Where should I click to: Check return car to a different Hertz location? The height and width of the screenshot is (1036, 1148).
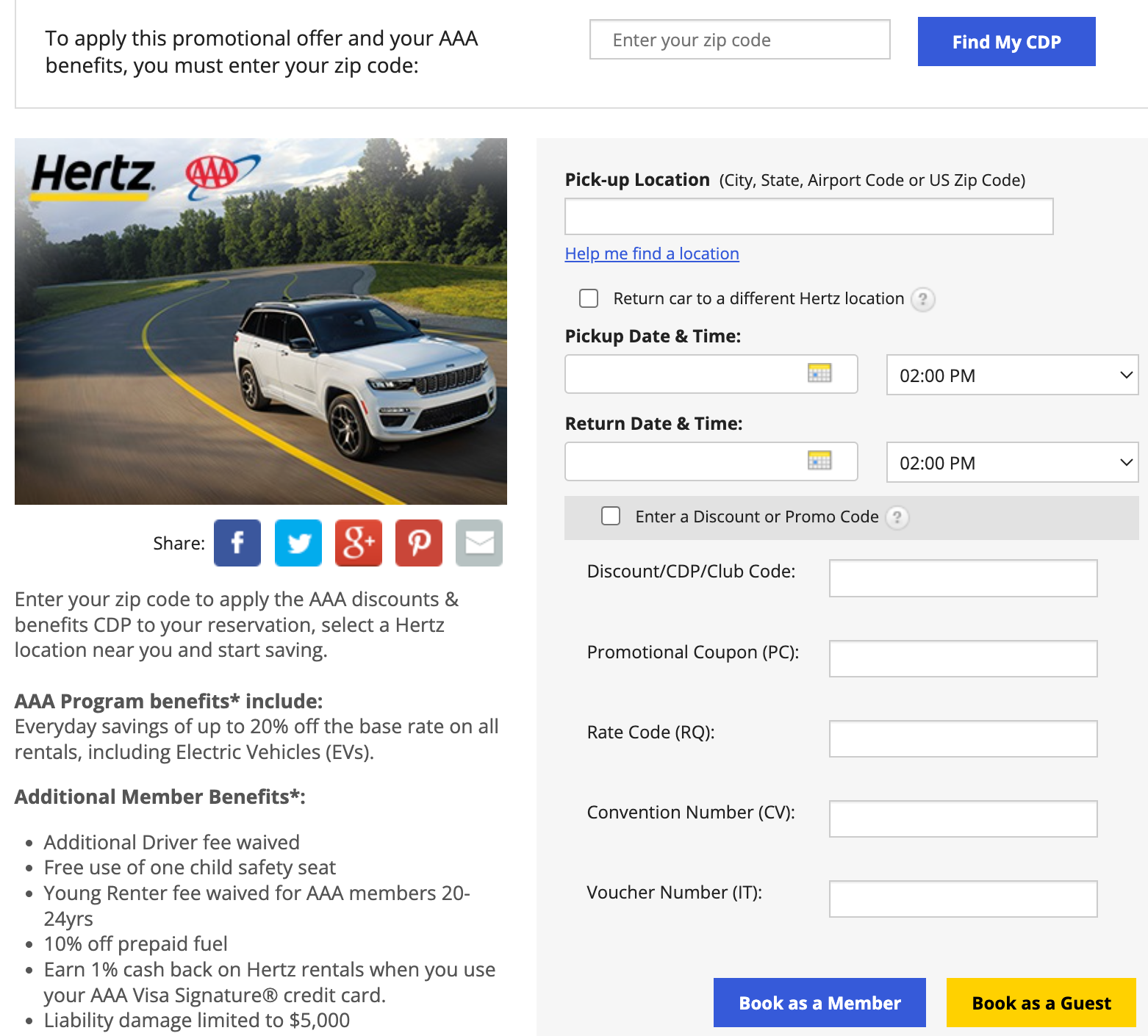point(589,298)
